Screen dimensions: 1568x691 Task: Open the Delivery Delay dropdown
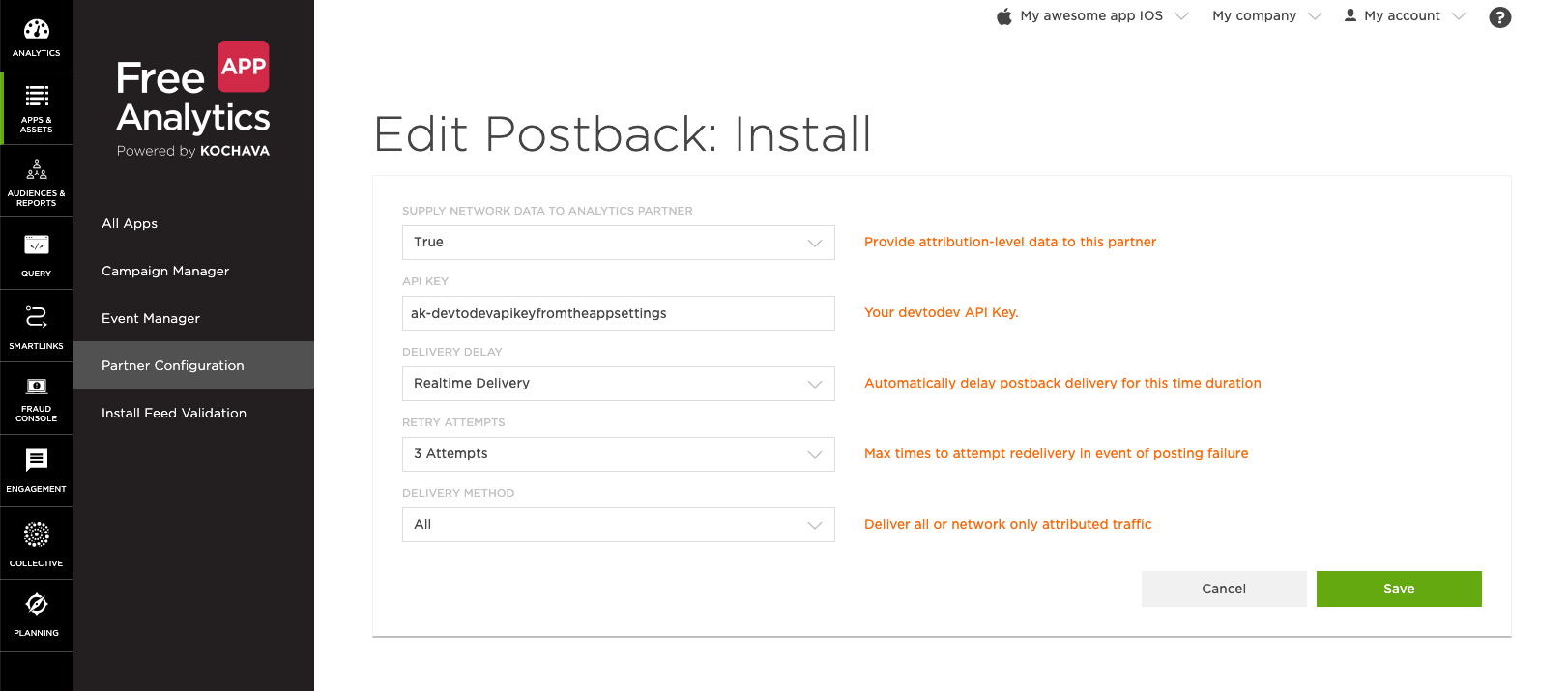coord(618,384)
